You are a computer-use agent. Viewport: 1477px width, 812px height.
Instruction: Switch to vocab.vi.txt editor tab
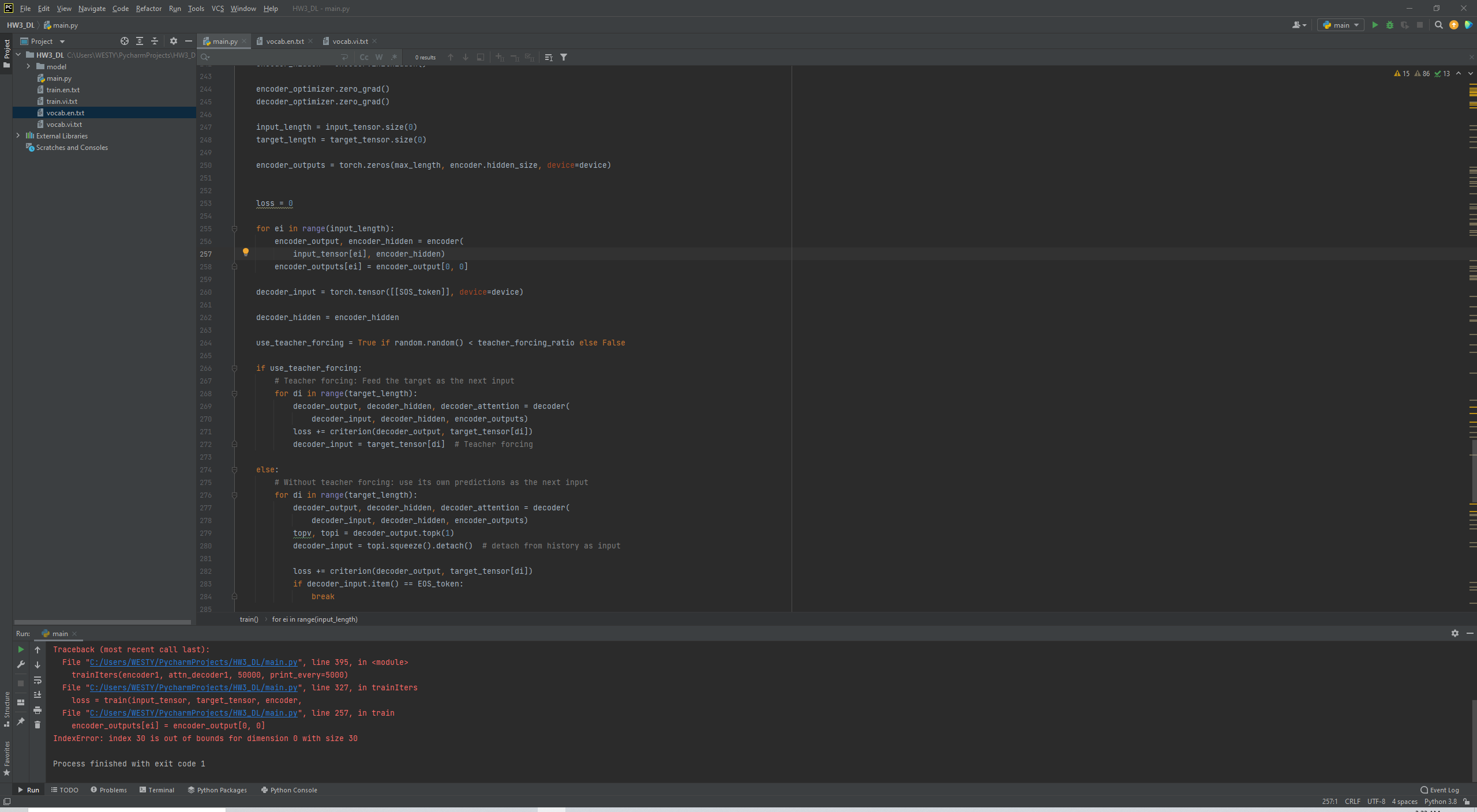click(350, 41)
